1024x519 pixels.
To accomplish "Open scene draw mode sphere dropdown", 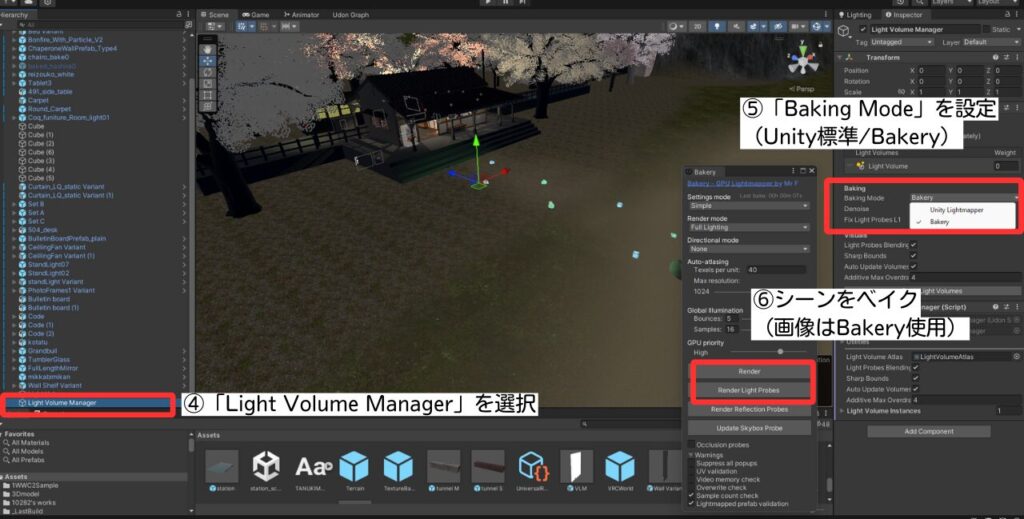I will pos(676,26).
